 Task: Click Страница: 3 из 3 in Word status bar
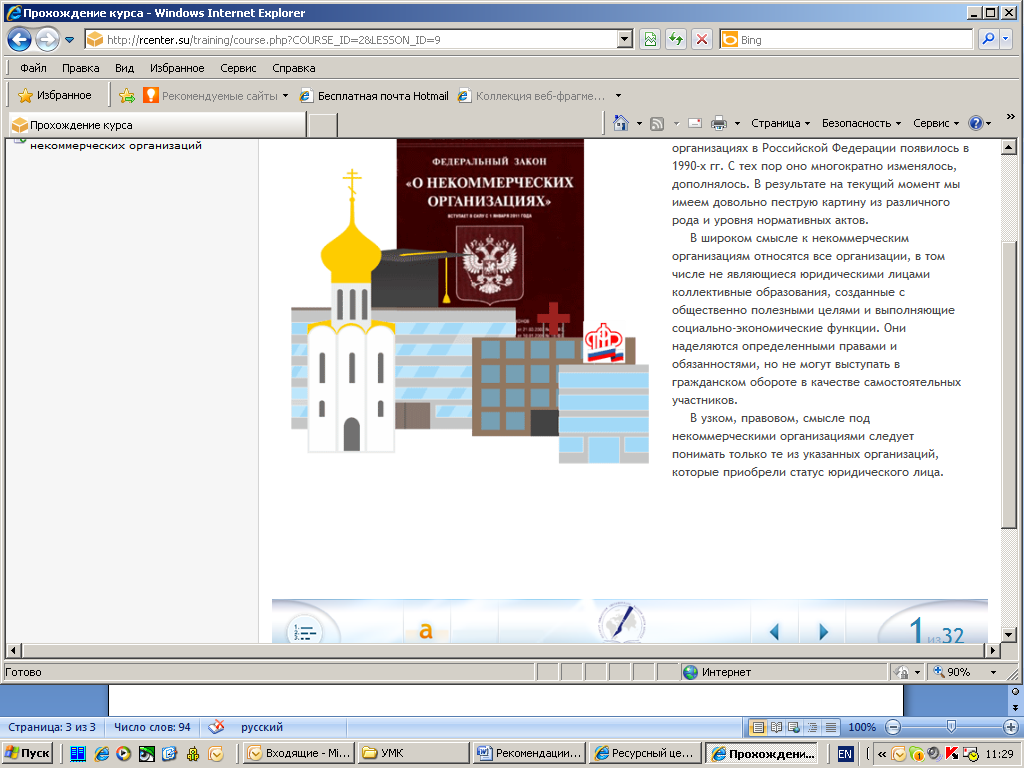pyautogui.click(x=52, y=727)
